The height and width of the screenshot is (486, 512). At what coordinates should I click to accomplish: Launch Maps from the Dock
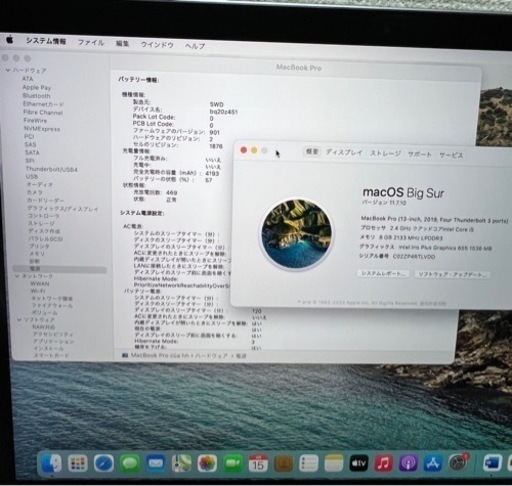point(182,463)
